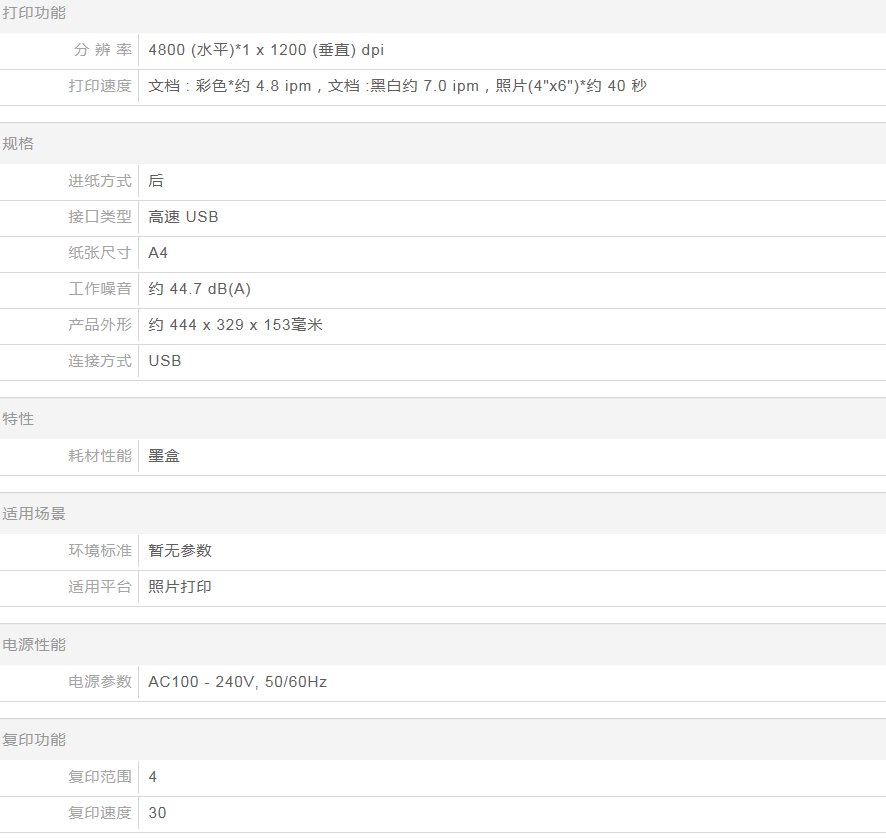Click the 约 44.7 dB(A) noise value
This screenshot has width=886, height=838.
pyautogui.click(x=199, y=289)
